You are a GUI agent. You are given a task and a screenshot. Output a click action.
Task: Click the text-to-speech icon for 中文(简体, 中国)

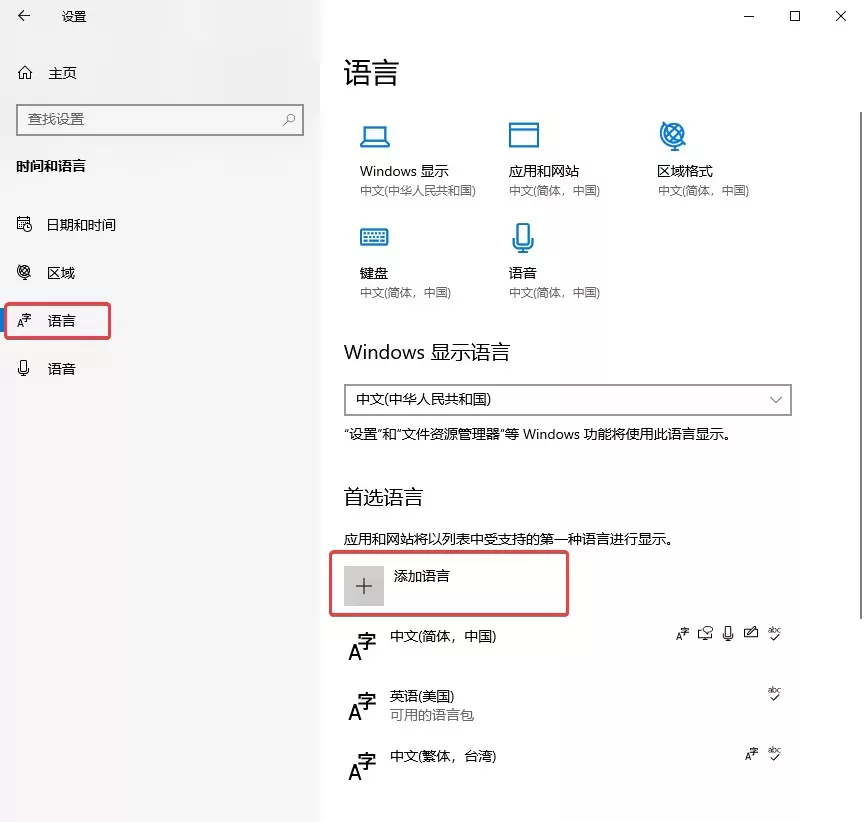click(704, 632)
